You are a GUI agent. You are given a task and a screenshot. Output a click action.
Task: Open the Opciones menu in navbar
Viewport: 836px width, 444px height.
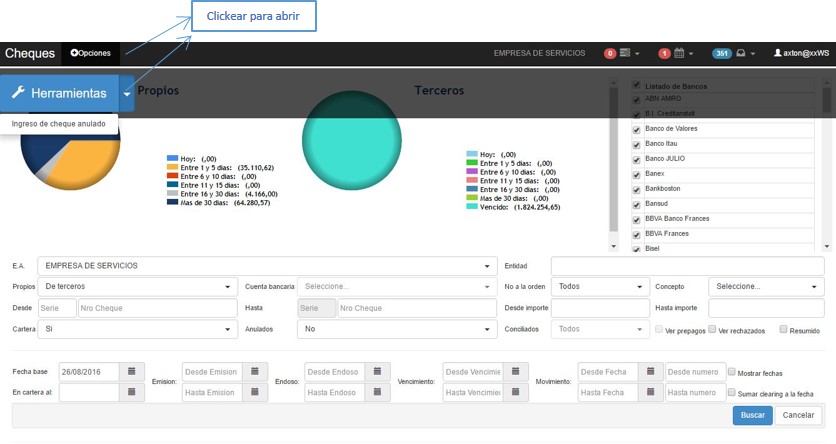pyautogui.click(x=90, y=53)
